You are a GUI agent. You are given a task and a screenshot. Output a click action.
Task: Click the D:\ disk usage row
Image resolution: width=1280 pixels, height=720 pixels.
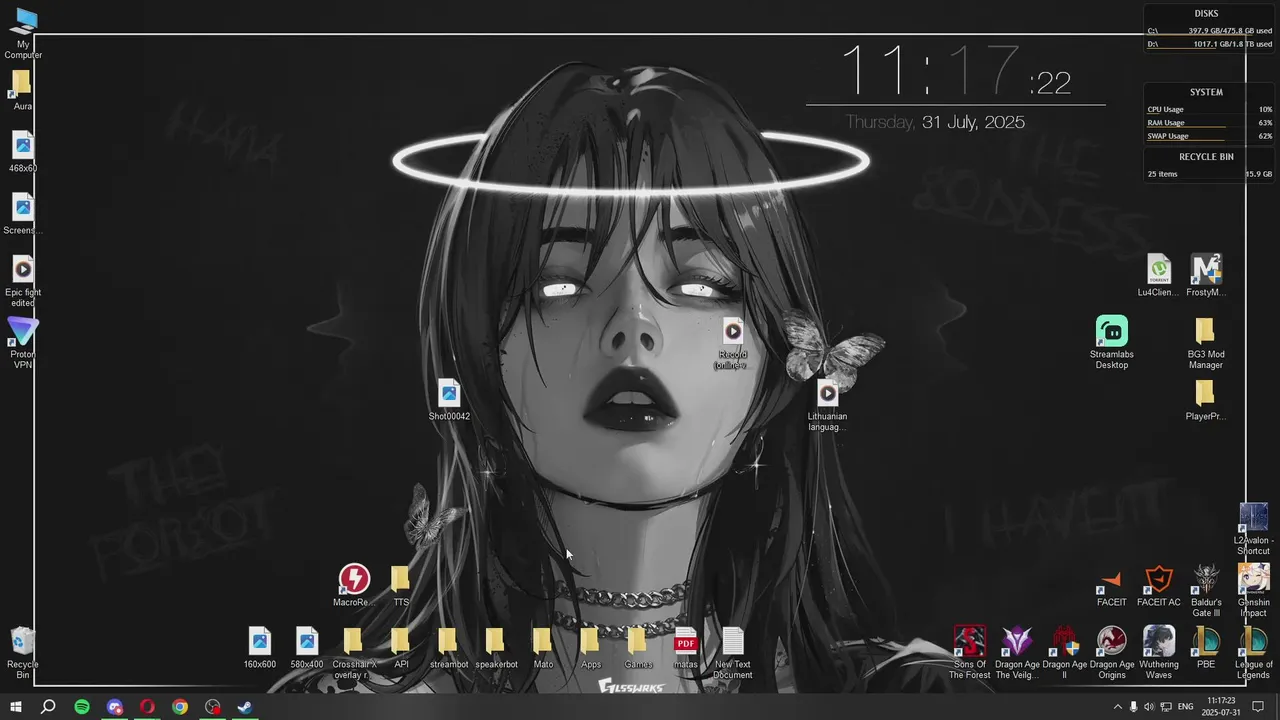(1210, 44)
